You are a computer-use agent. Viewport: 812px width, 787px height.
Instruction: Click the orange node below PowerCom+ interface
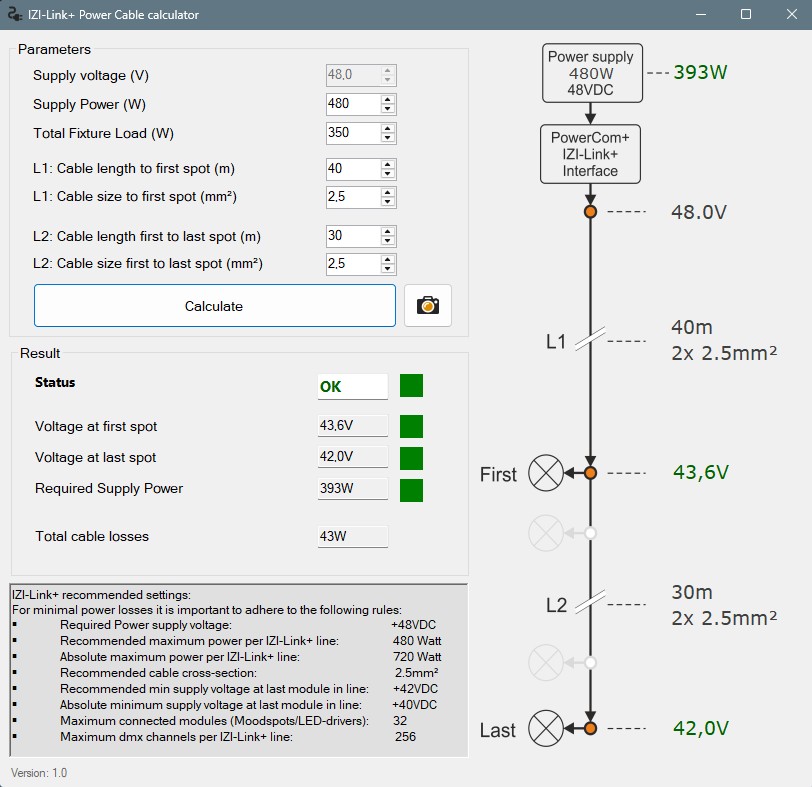click(590, 212)
